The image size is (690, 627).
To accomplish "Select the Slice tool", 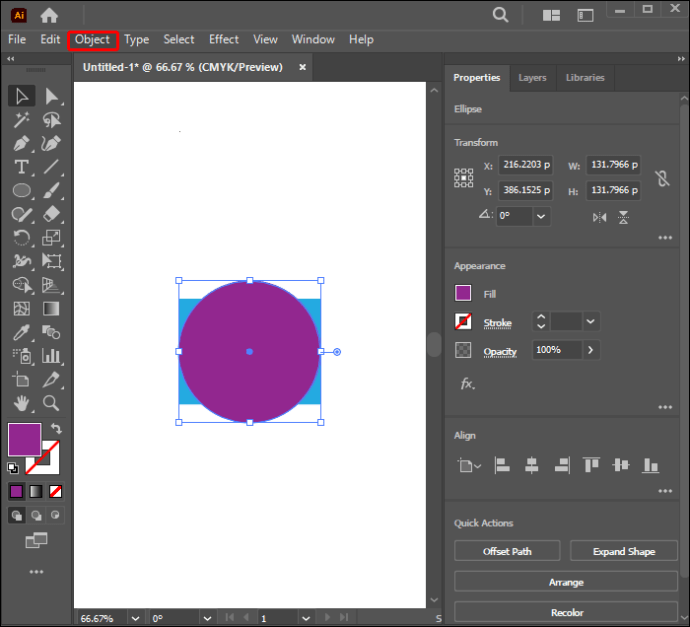I will (51, 379).
